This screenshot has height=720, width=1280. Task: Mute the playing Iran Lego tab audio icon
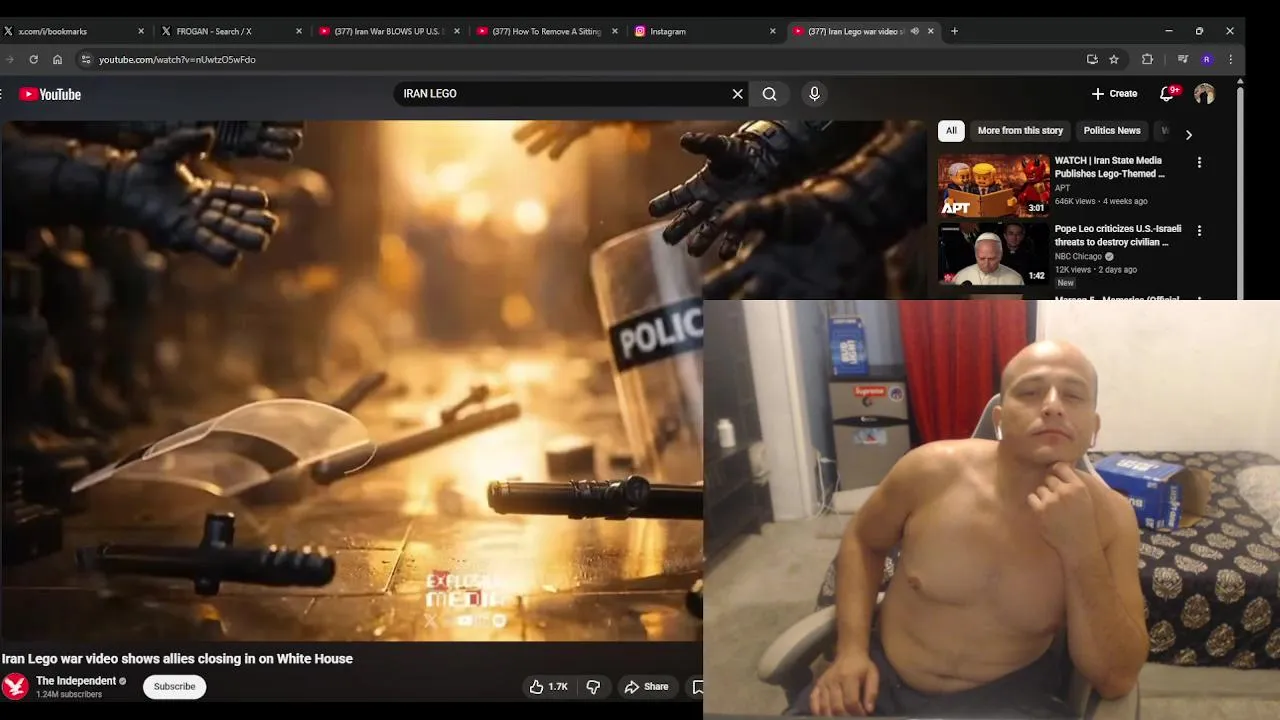pos(914,31)
